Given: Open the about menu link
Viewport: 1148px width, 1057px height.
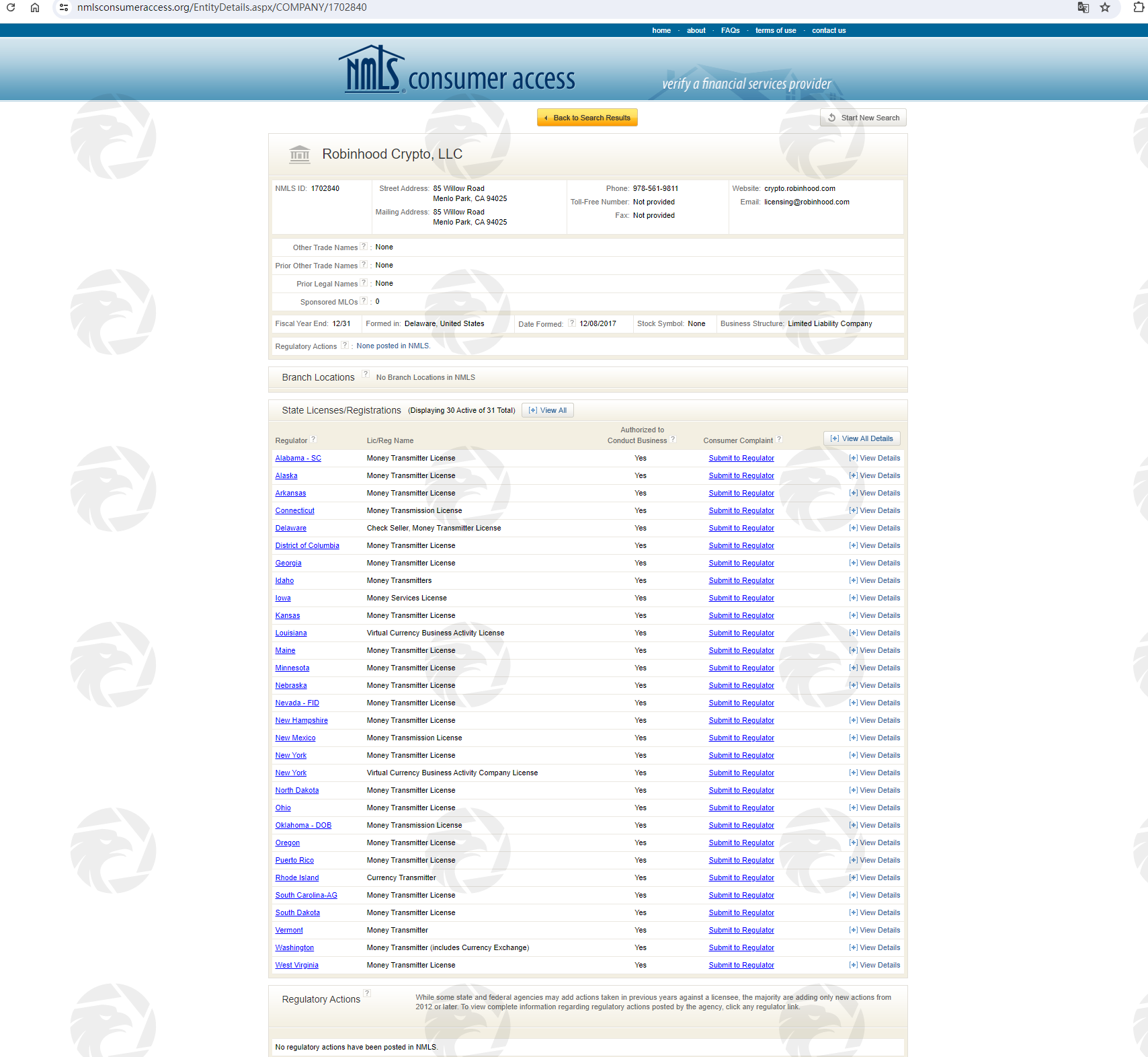Looking at the screenshot, I should point(696,30).
